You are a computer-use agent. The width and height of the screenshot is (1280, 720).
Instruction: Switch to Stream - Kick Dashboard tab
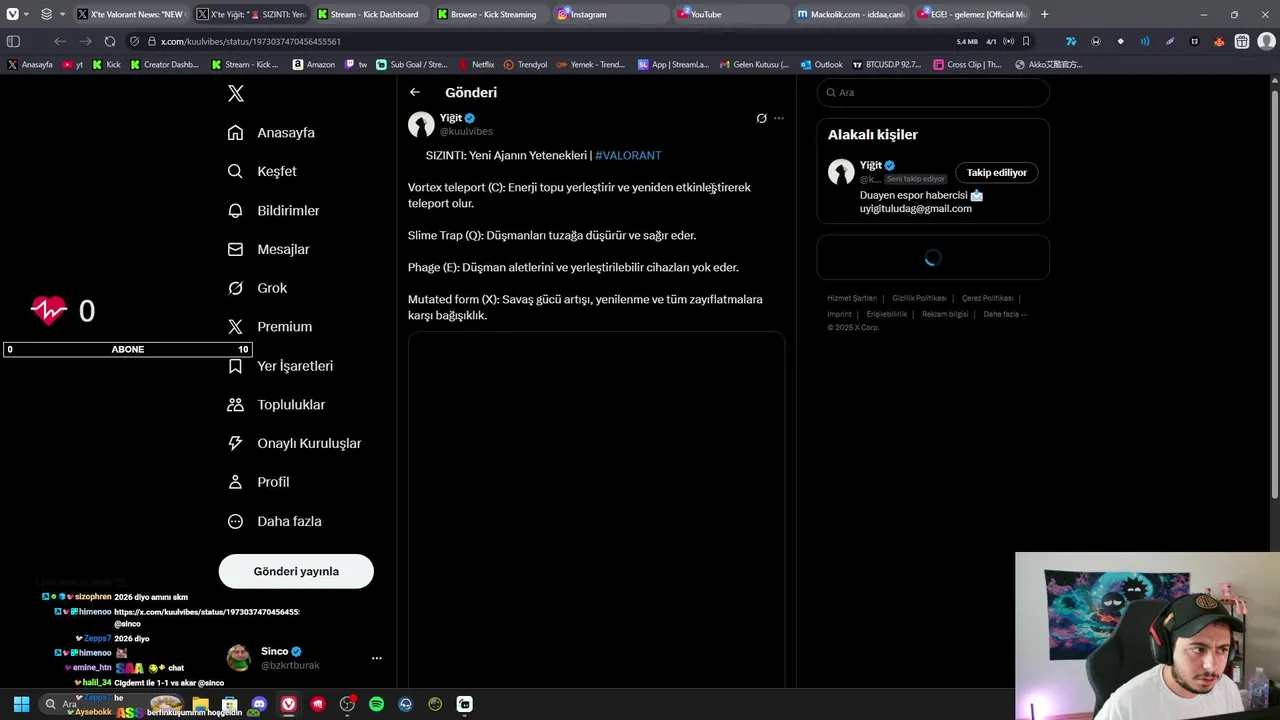pos(373,14)
